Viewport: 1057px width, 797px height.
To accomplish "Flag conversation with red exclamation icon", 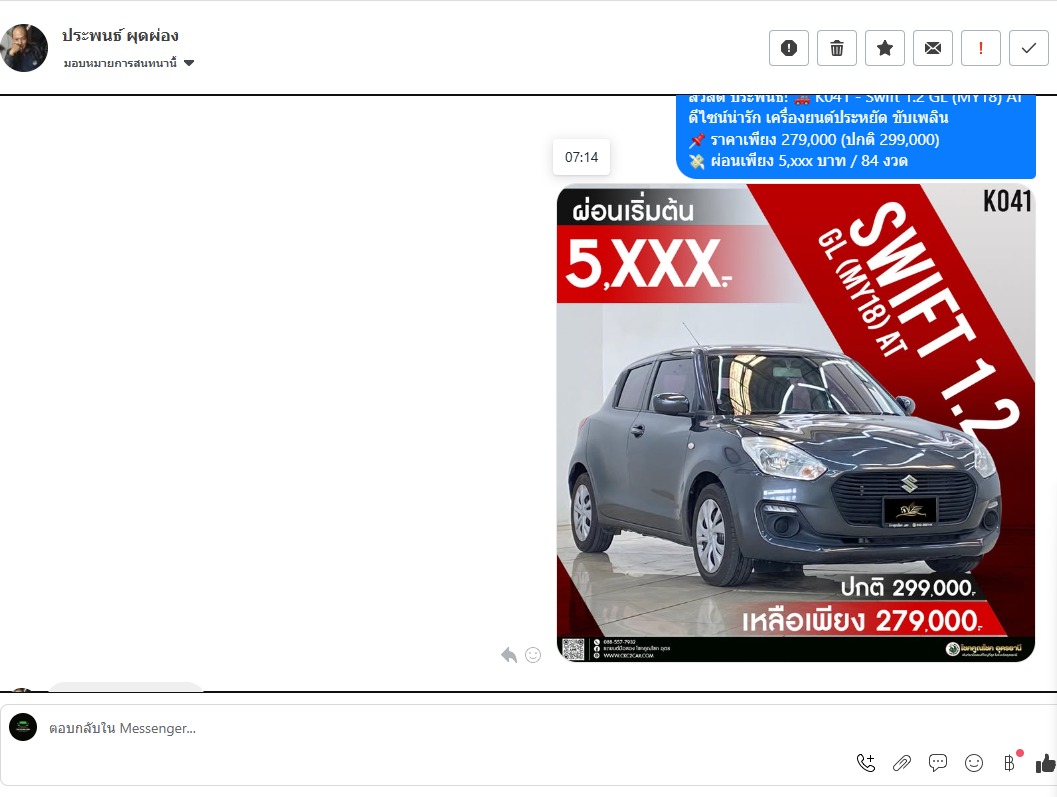I will [x=980, y=48].
